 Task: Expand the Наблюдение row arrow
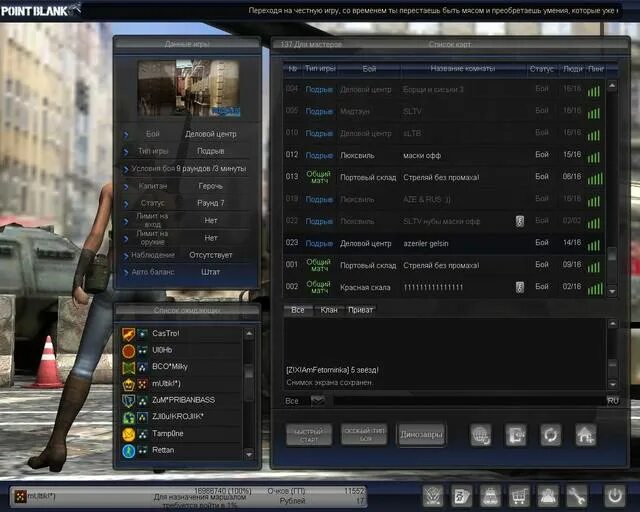tap(126, 256)
